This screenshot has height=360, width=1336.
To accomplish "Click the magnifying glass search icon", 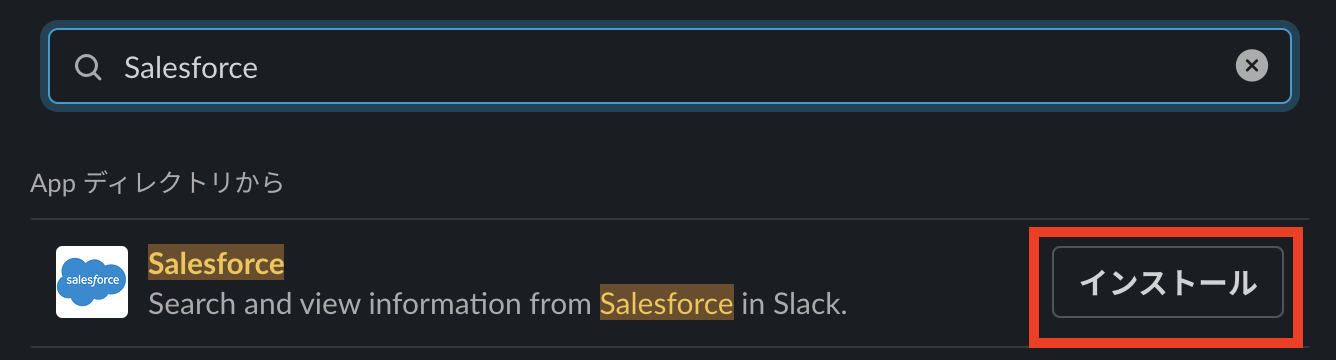I will tap(88, 67).
